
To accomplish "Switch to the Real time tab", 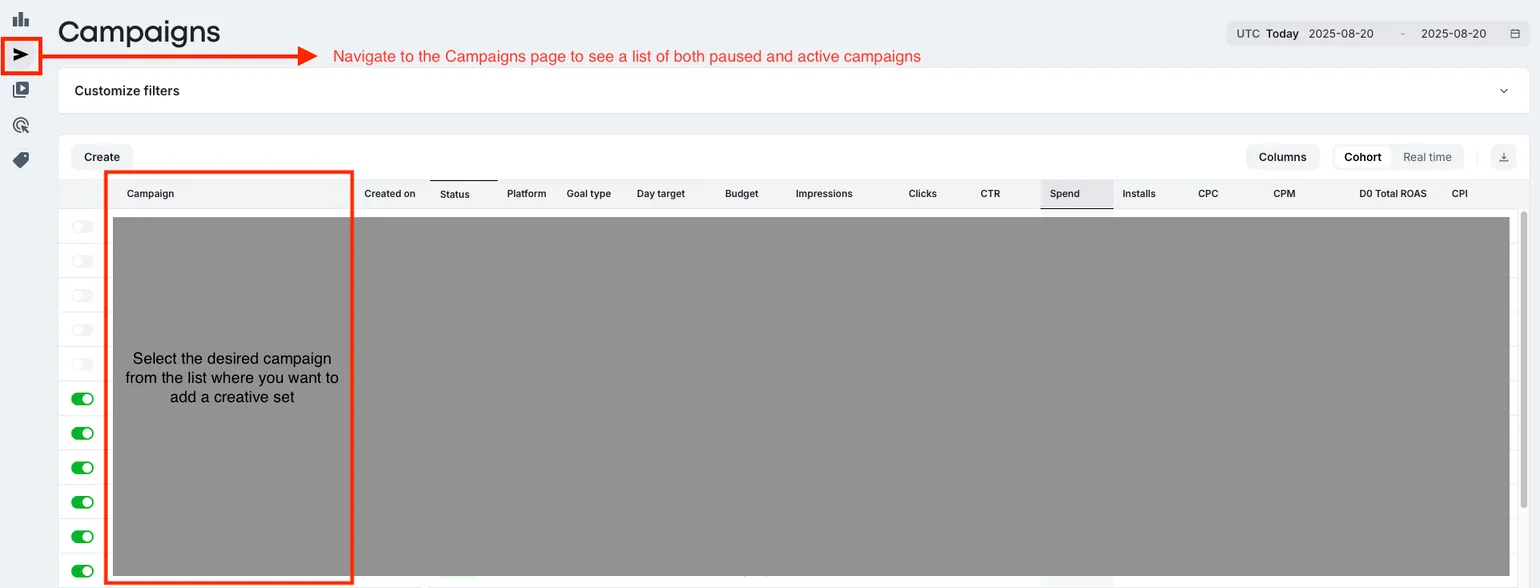I will (x=1427, y=157).
